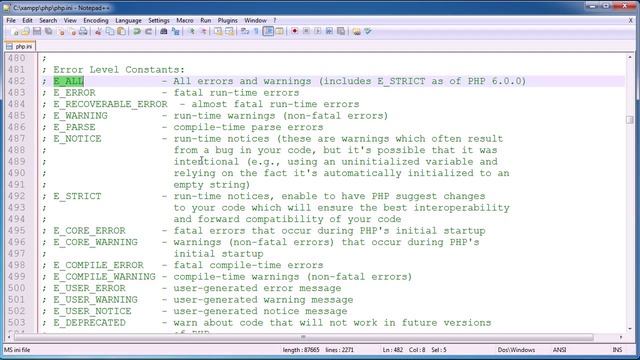Create a new document from the toolbar
640x360 pixels.
click(15, 31)
